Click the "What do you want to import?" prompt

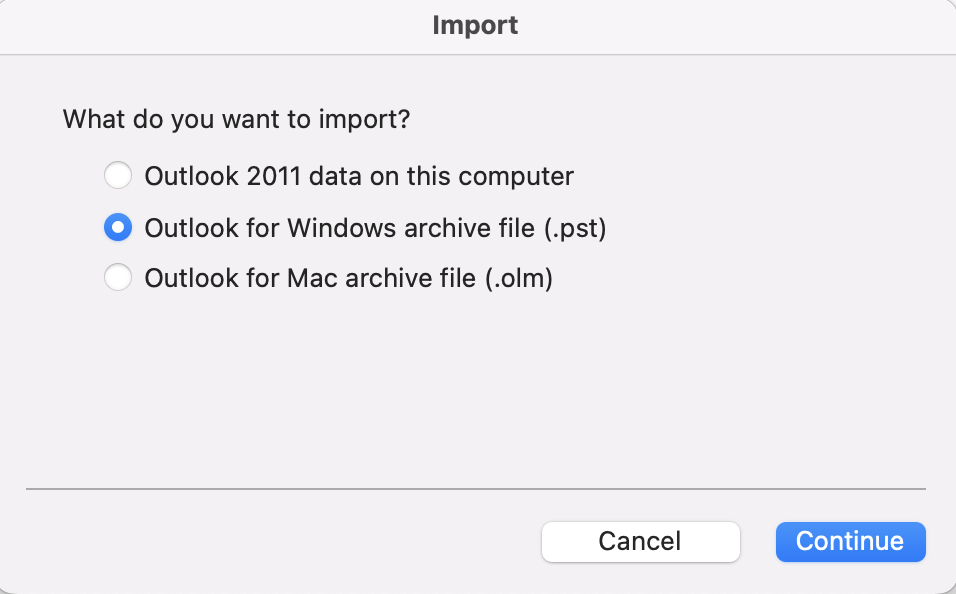click(236, 119)
